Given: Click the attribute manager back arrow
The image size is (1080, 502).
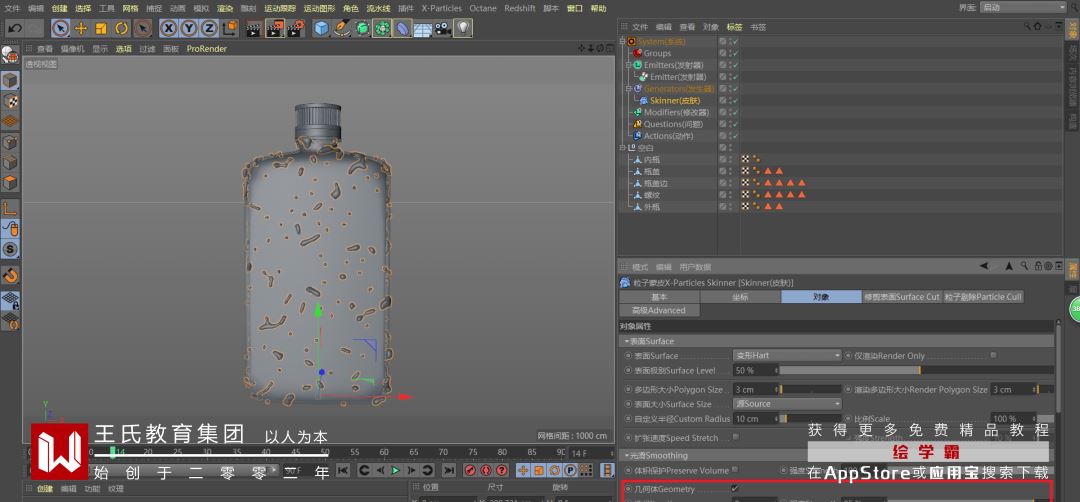Looking at the screenshot, I should click(984, 266).
